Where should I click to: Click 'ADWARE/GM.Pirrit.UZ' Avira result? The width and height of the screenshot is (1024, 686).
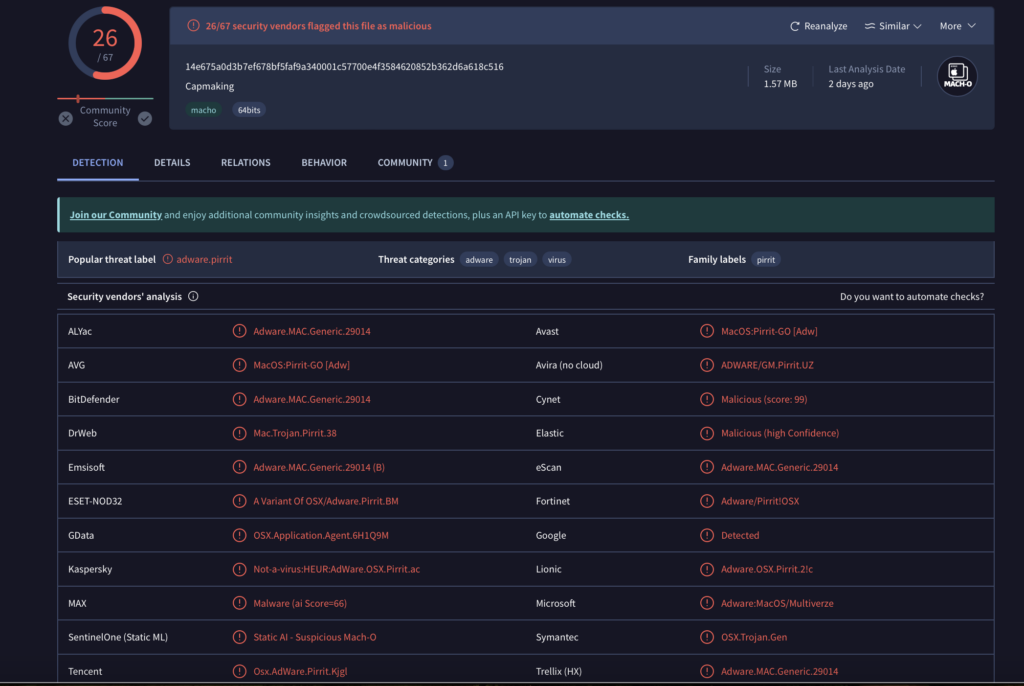tap(767, 365)
